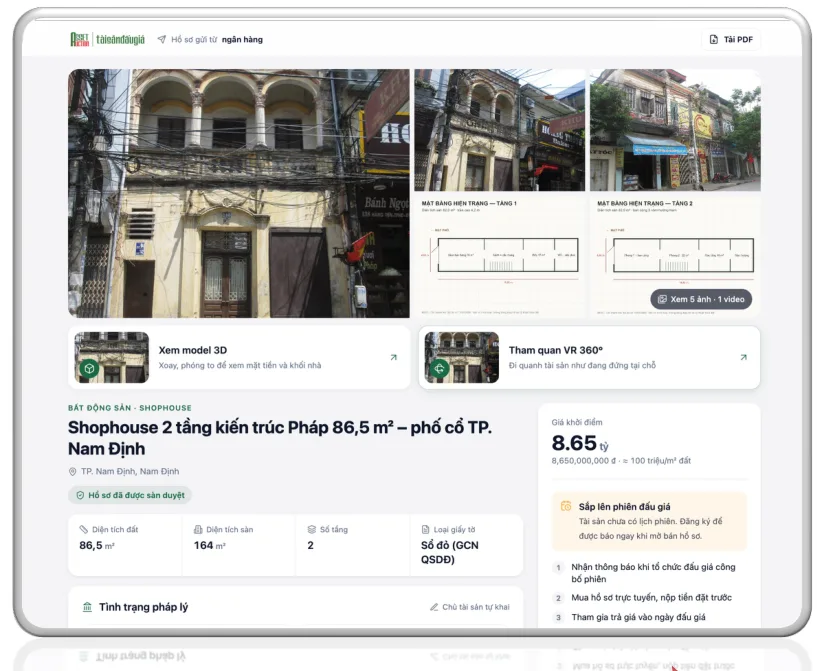Click the tàisảnđấugiá site logo
This screenshot has height=671, width=837.
107,40
